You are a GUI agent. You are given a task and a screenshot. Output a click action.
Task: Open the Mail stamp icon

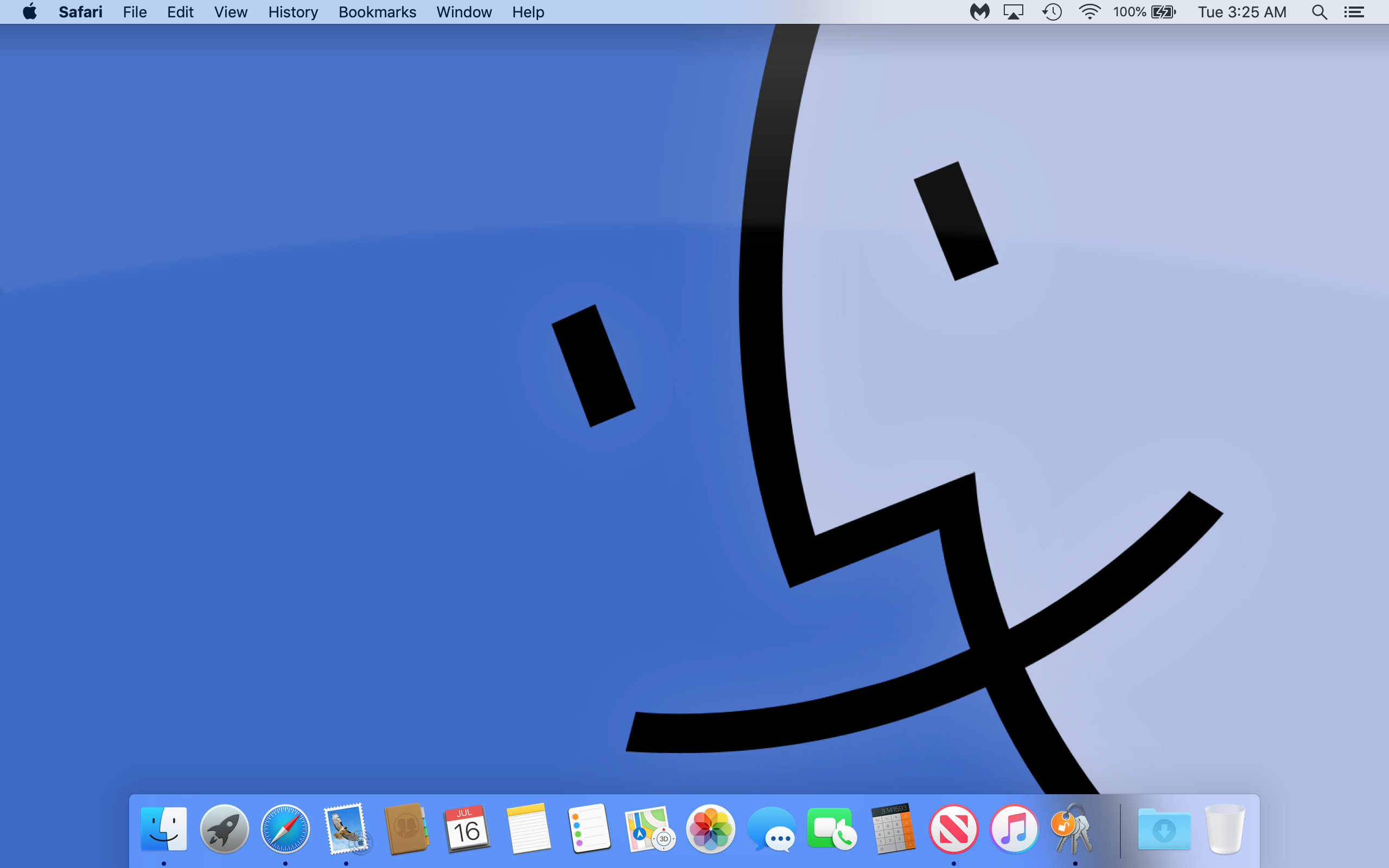coord(346,829)
